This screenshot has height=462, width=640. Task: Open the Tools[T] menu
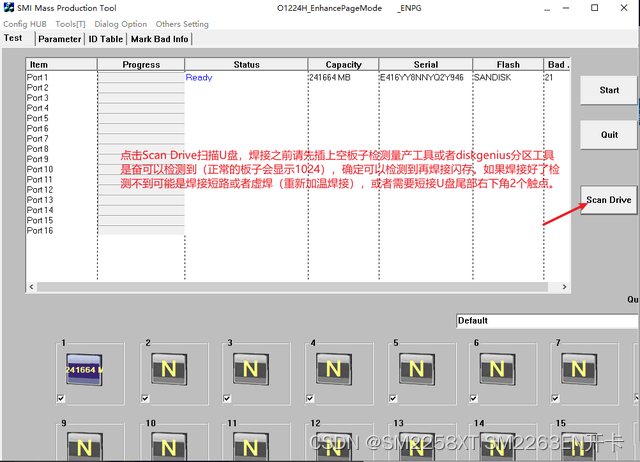click(x=70, y=24)
